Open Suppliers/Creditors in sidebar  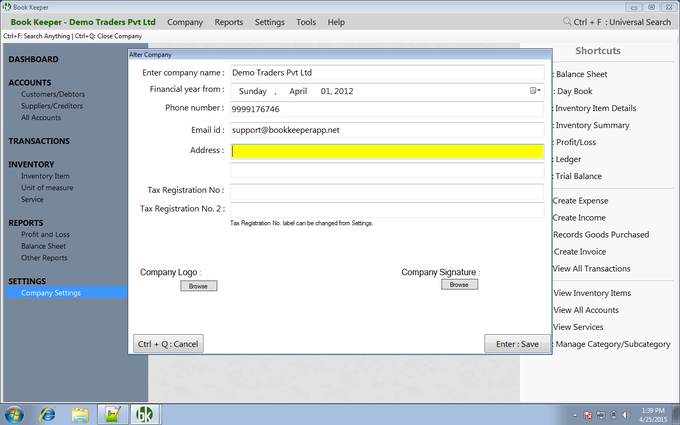(x=52, y=106)
